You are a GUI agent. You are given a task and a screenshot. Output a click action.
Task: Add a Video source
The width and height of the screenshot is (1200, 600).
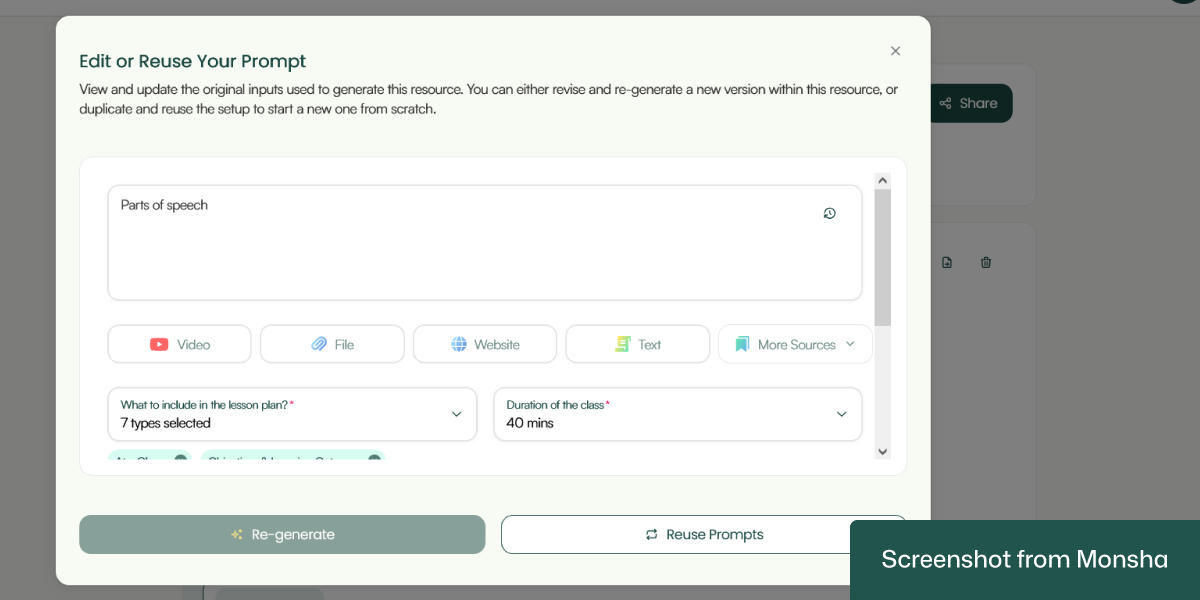point(179,344)
